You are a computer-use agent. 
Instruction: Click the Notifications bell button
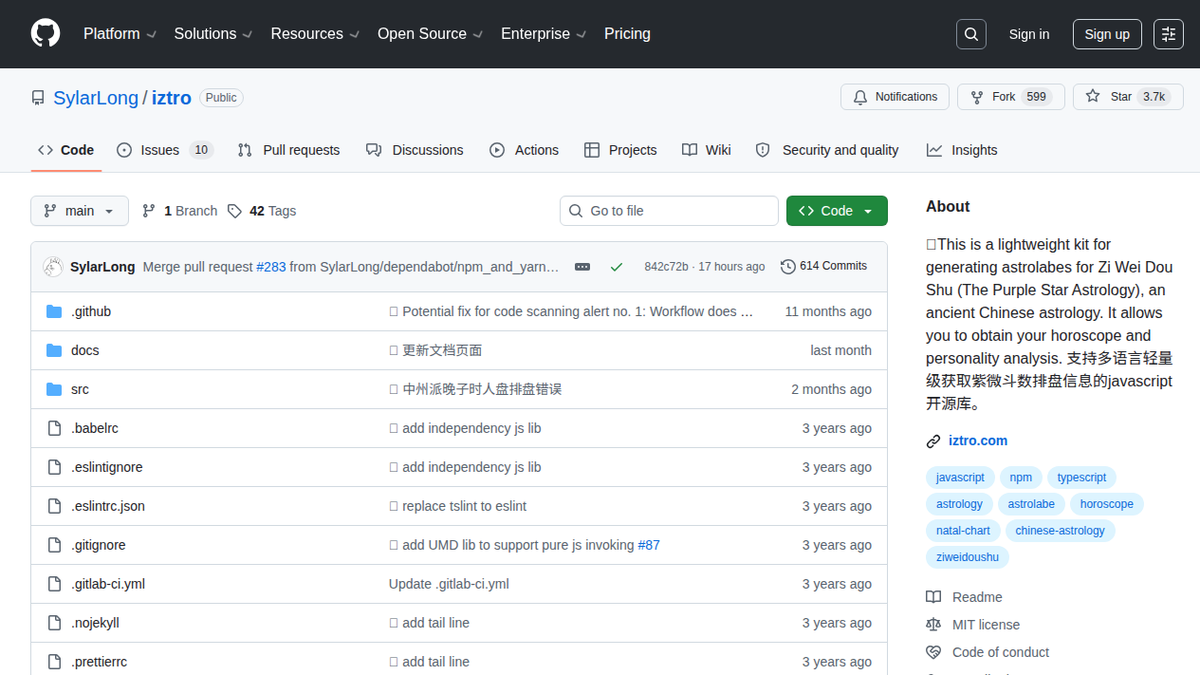click(895, 97)
